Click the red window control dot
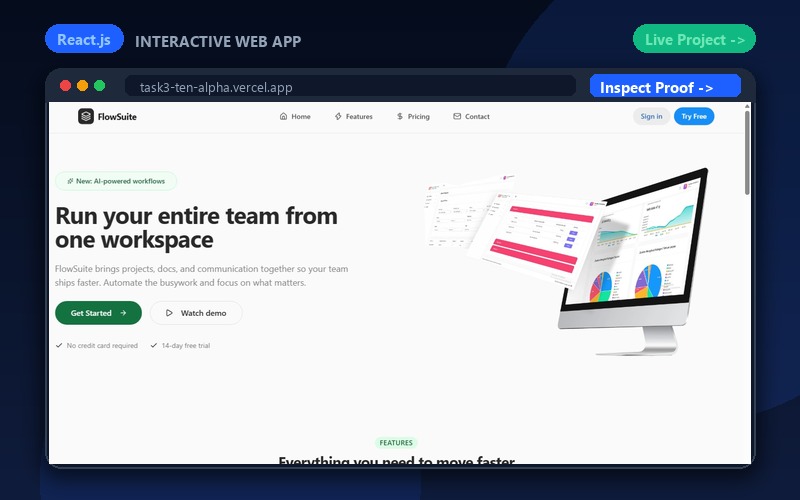The height and width of the screenshot is (500, 800). pyautogui.click(x=65, y=86)
